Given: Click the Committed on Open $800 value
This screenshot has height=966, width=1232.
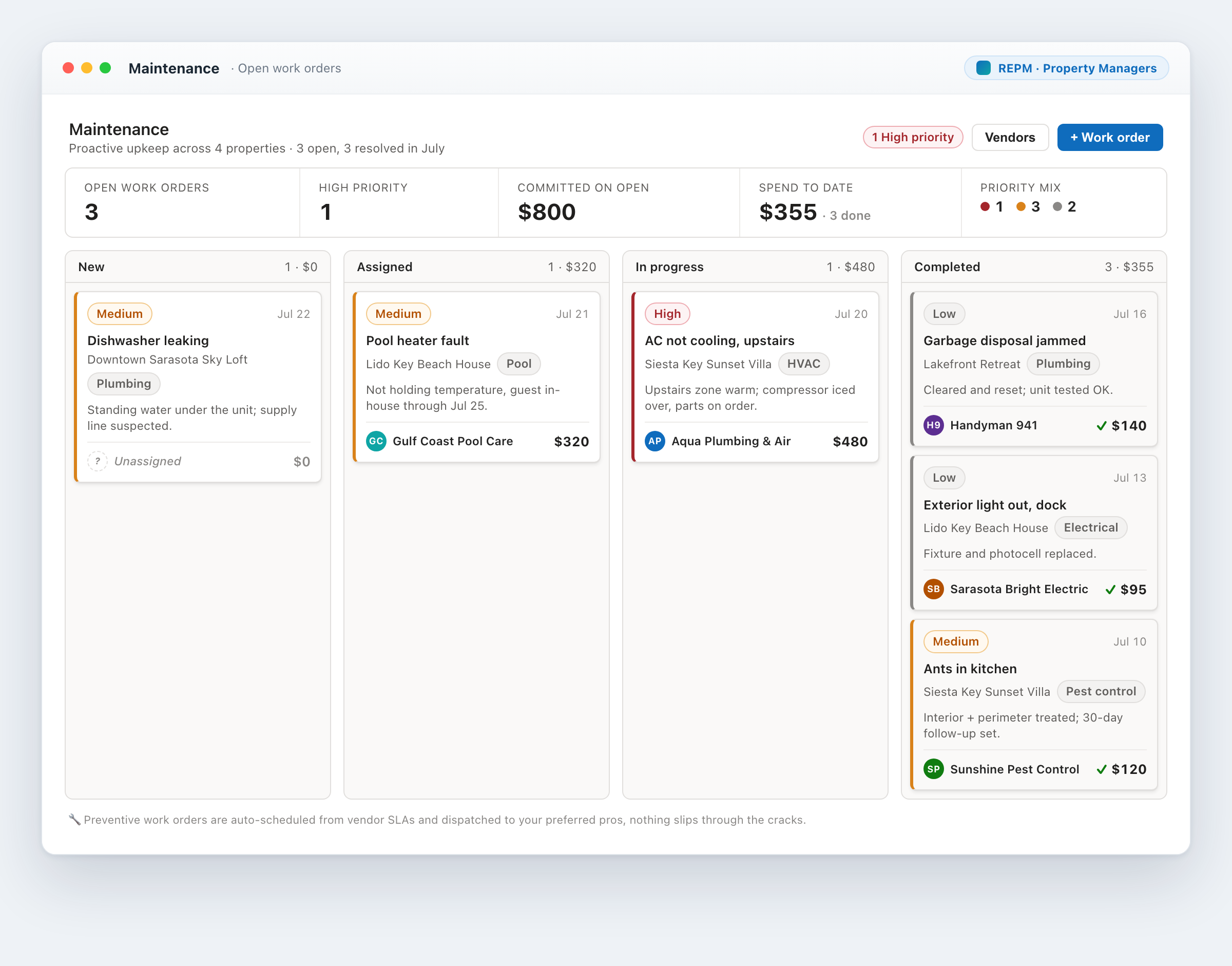Looking at the screenshot, I should coord(547,212).
